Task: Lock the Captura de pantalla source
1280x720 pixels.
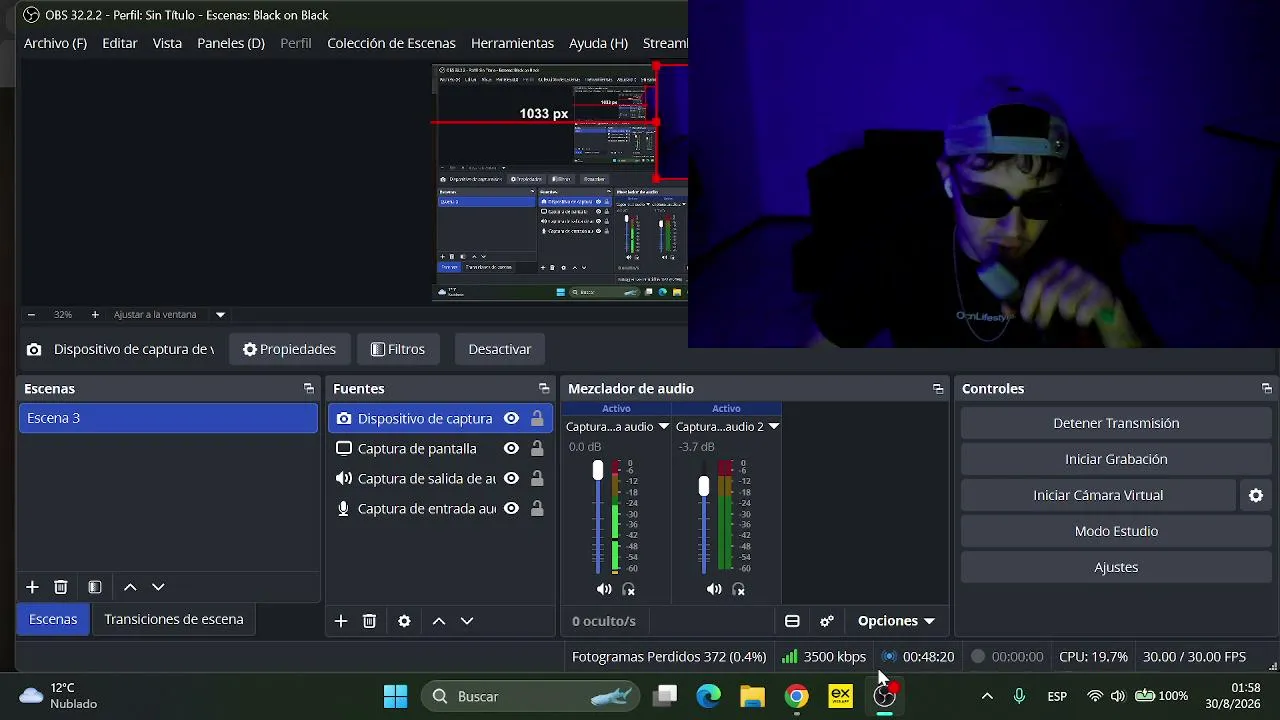Action: coord(537,449)
